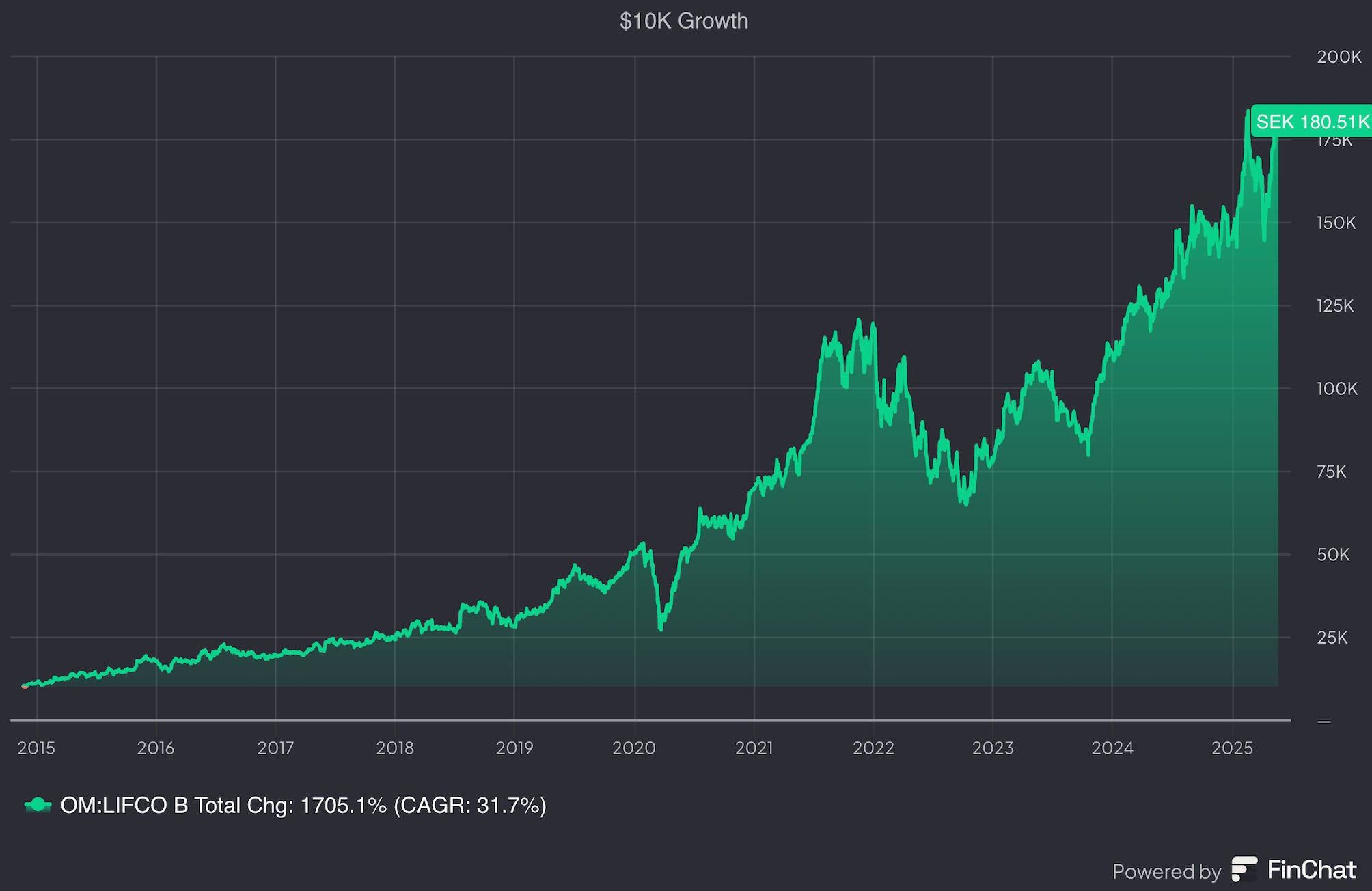Toggle the OM:LIFCO B series legend entry

coord(303,805)
